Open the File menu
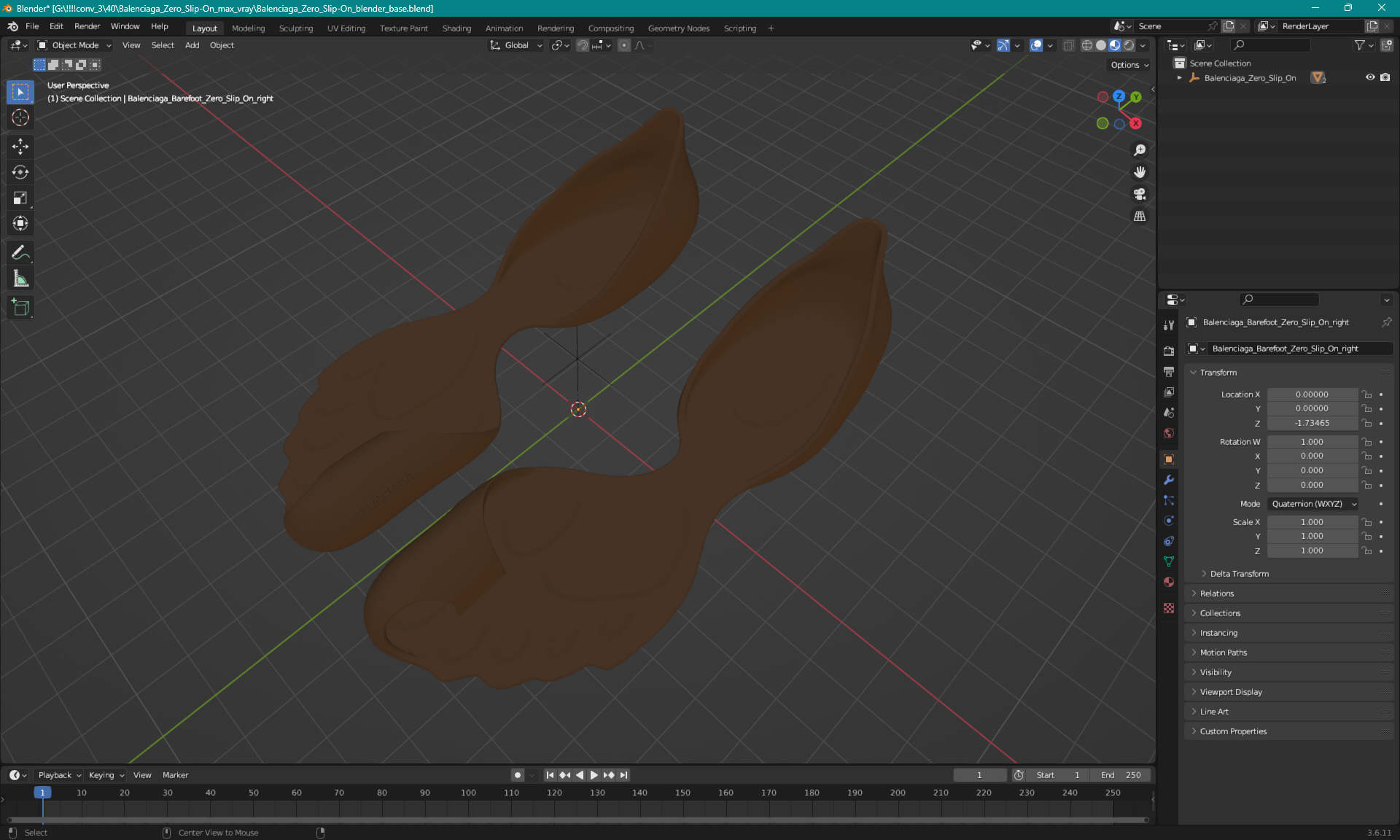1400x840 pixels. (x=32, y=26)
